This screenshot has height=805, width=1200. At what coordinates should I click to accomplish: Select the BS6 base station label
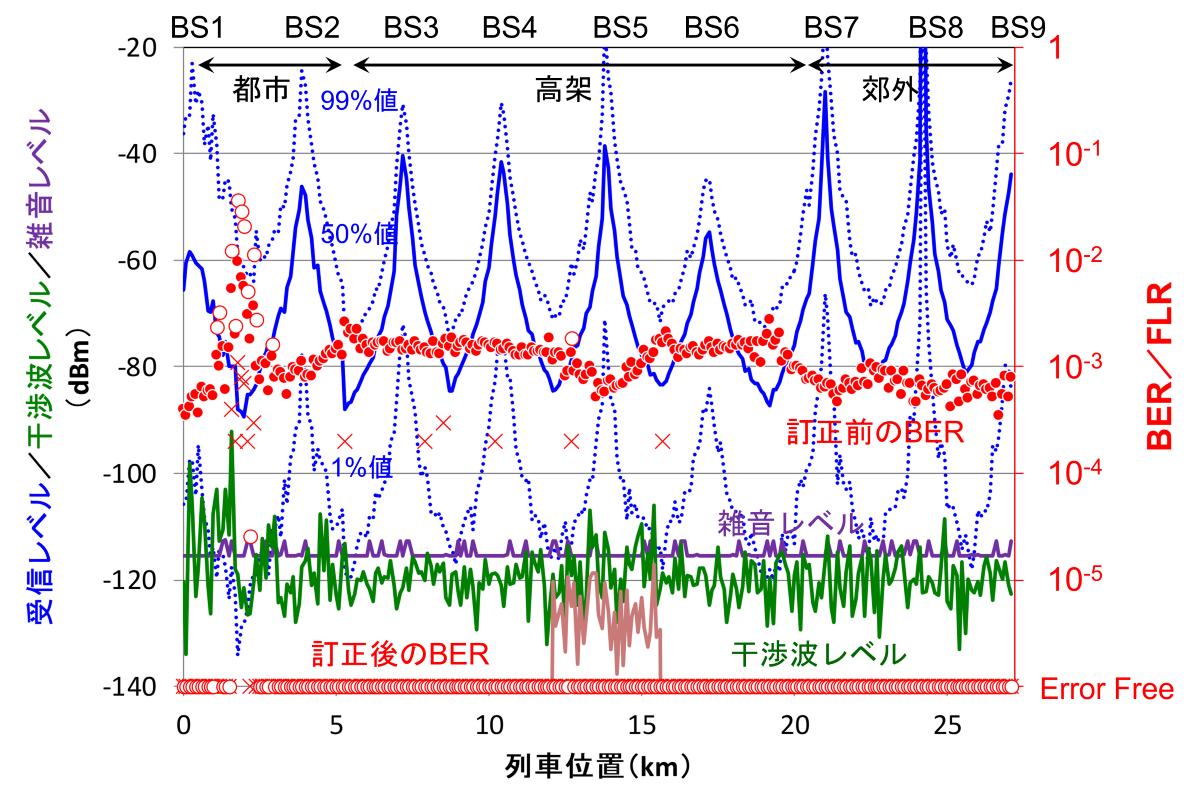(712, 27)
